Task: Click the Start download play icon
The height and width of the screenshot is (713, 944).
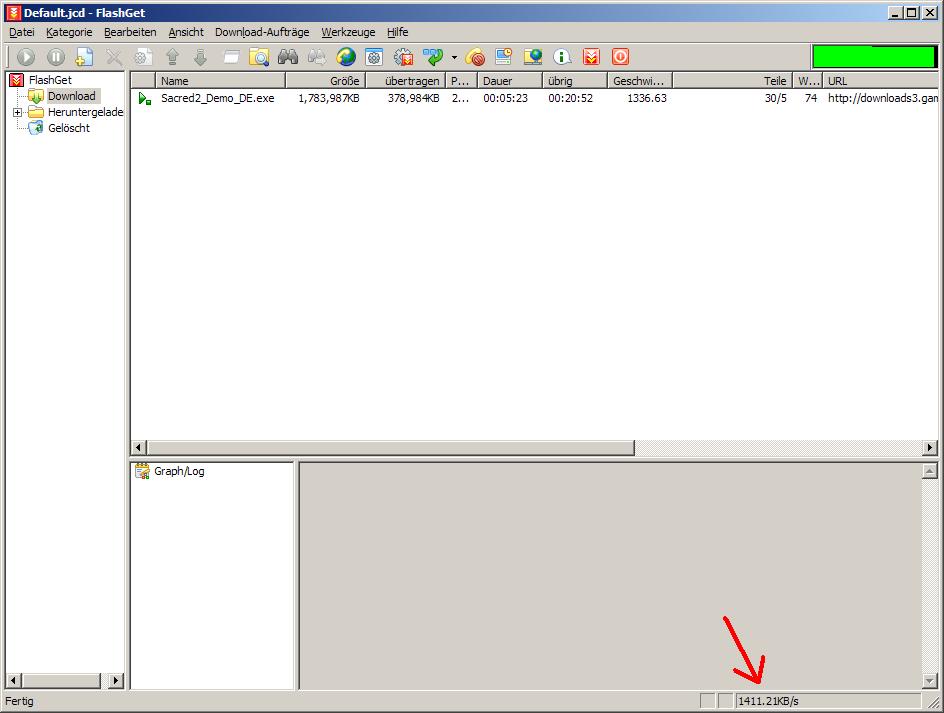Action: [x=26, y=57]
